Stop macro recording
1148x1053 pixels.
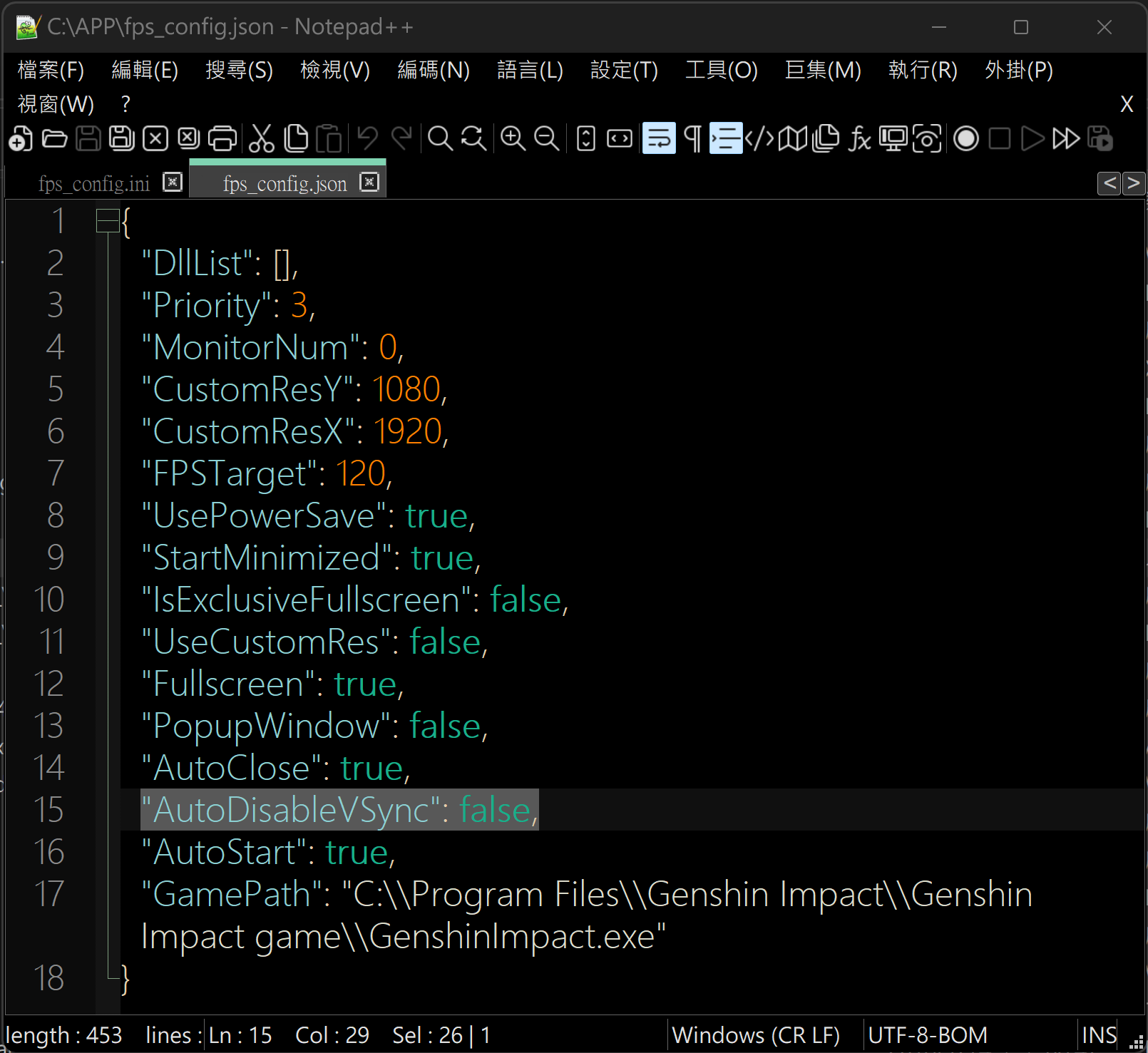point(1000,138)
